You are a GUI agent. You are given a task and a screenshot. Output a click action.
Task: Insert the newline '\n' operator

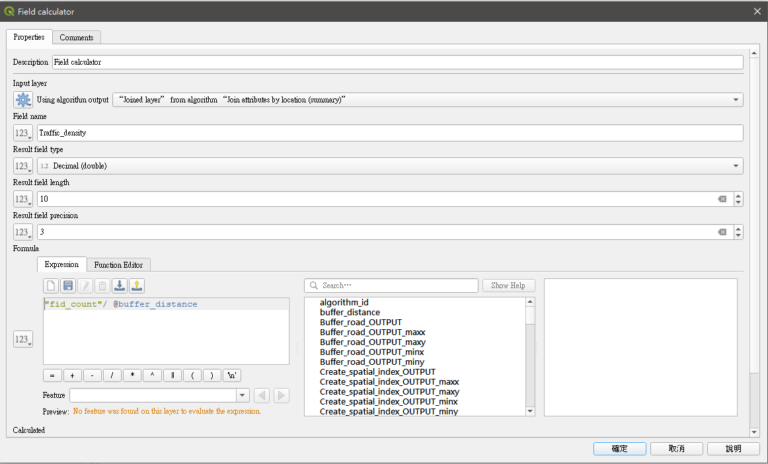click(231, 375)
